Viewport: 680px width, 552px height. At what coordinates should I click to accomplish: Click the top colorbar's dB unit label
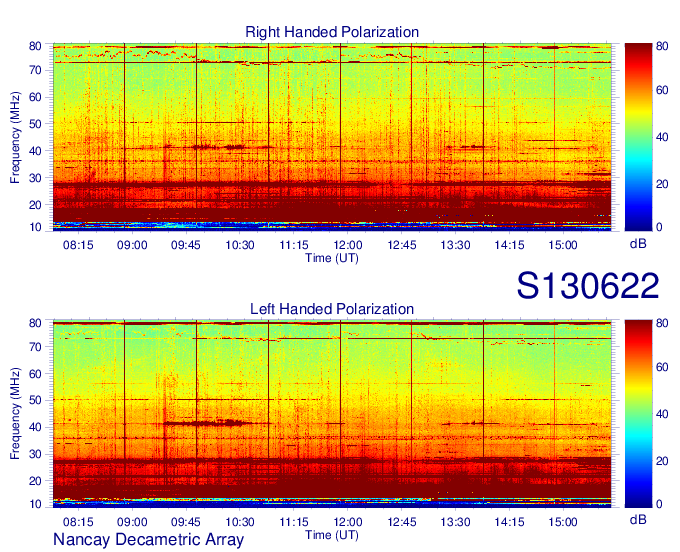click(638, 244)
